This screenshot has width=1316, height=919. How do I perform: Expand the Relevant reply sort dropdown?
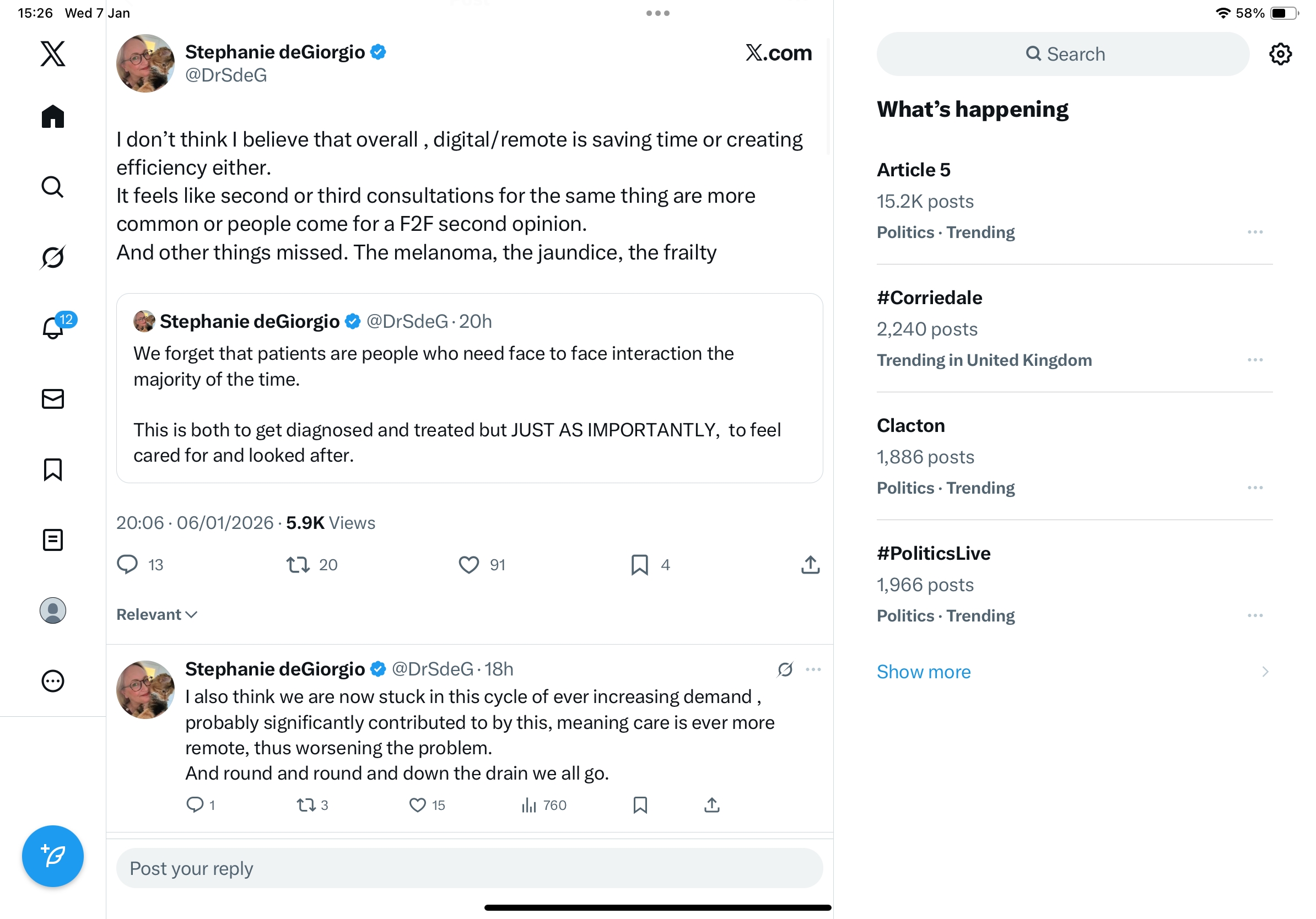pyautogui.click(x=157, y=614)
